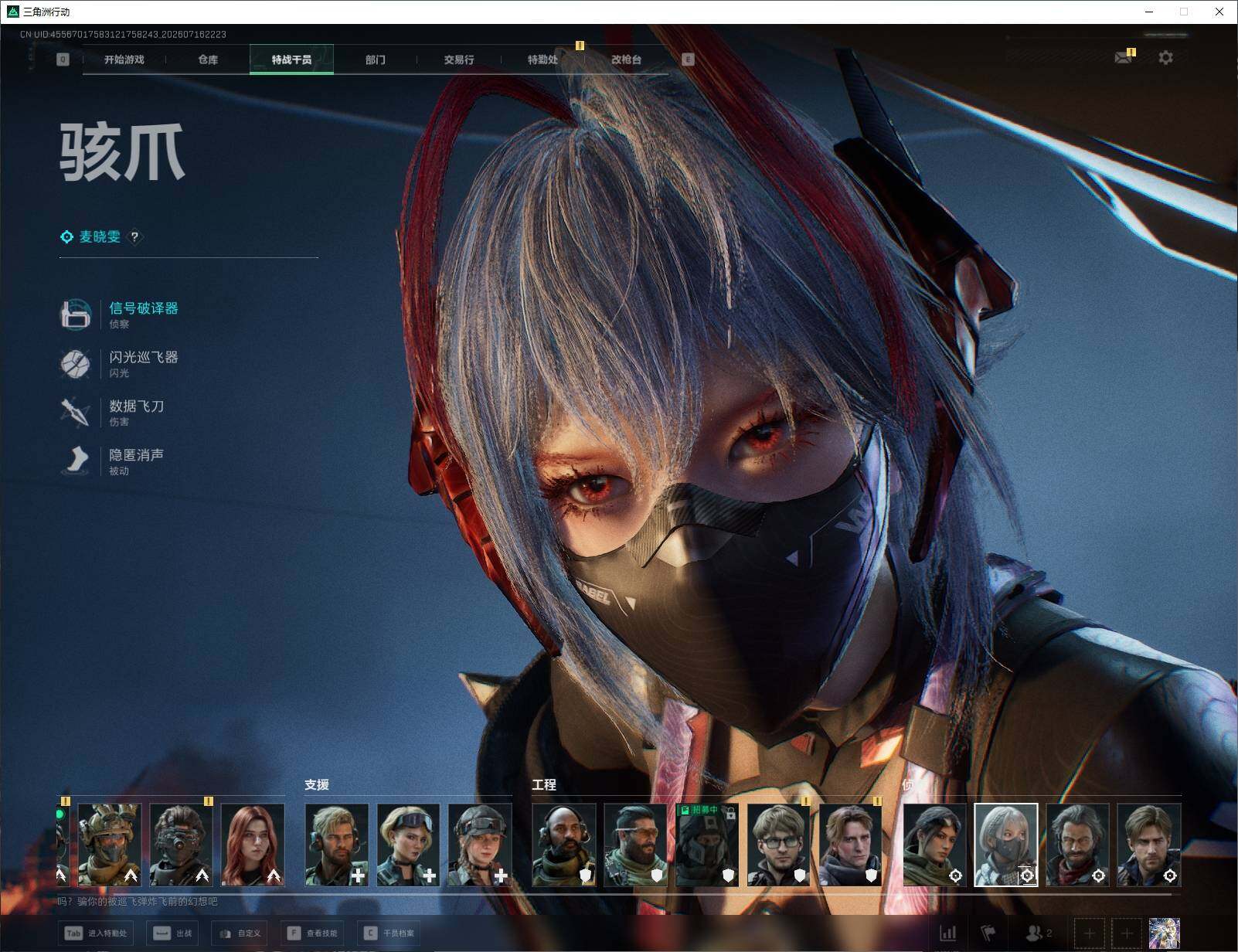
Task: Open the statistics bar chart icon
Action: (x=947, y=933)
